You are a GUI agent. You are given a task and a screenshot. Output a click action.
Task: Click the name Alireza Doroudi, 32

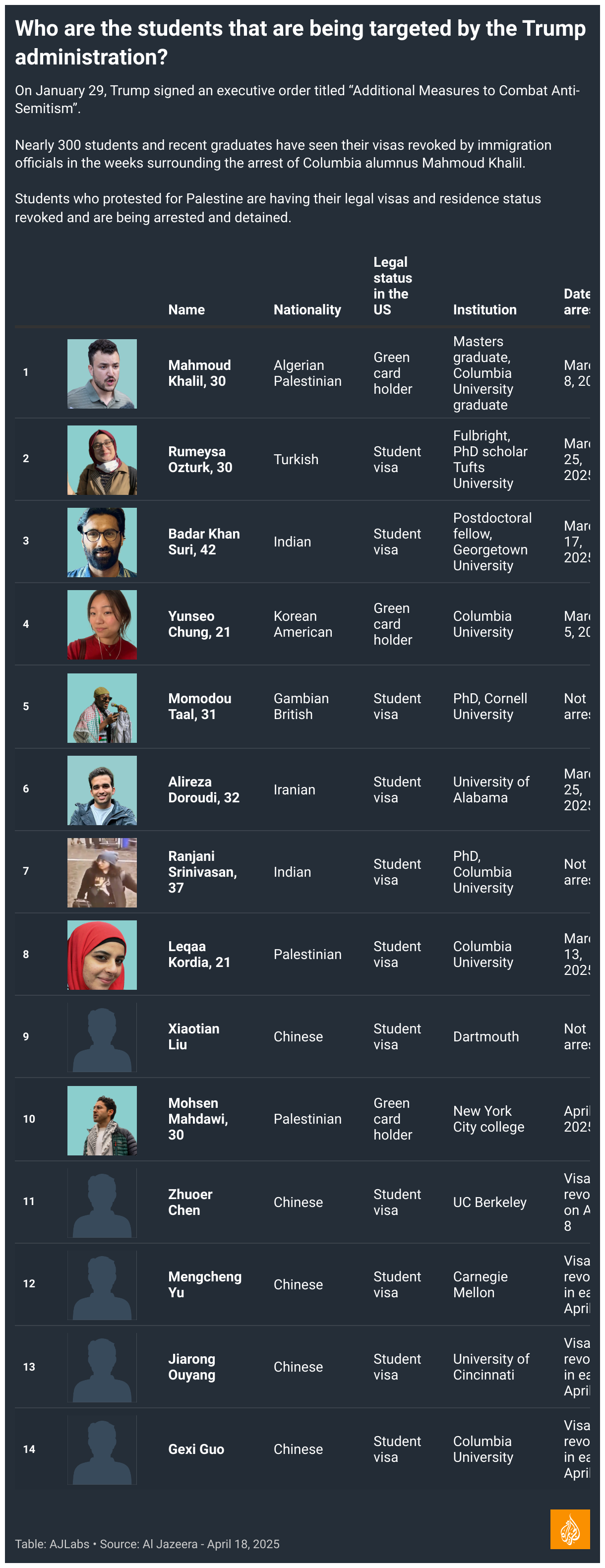(203, 789)
